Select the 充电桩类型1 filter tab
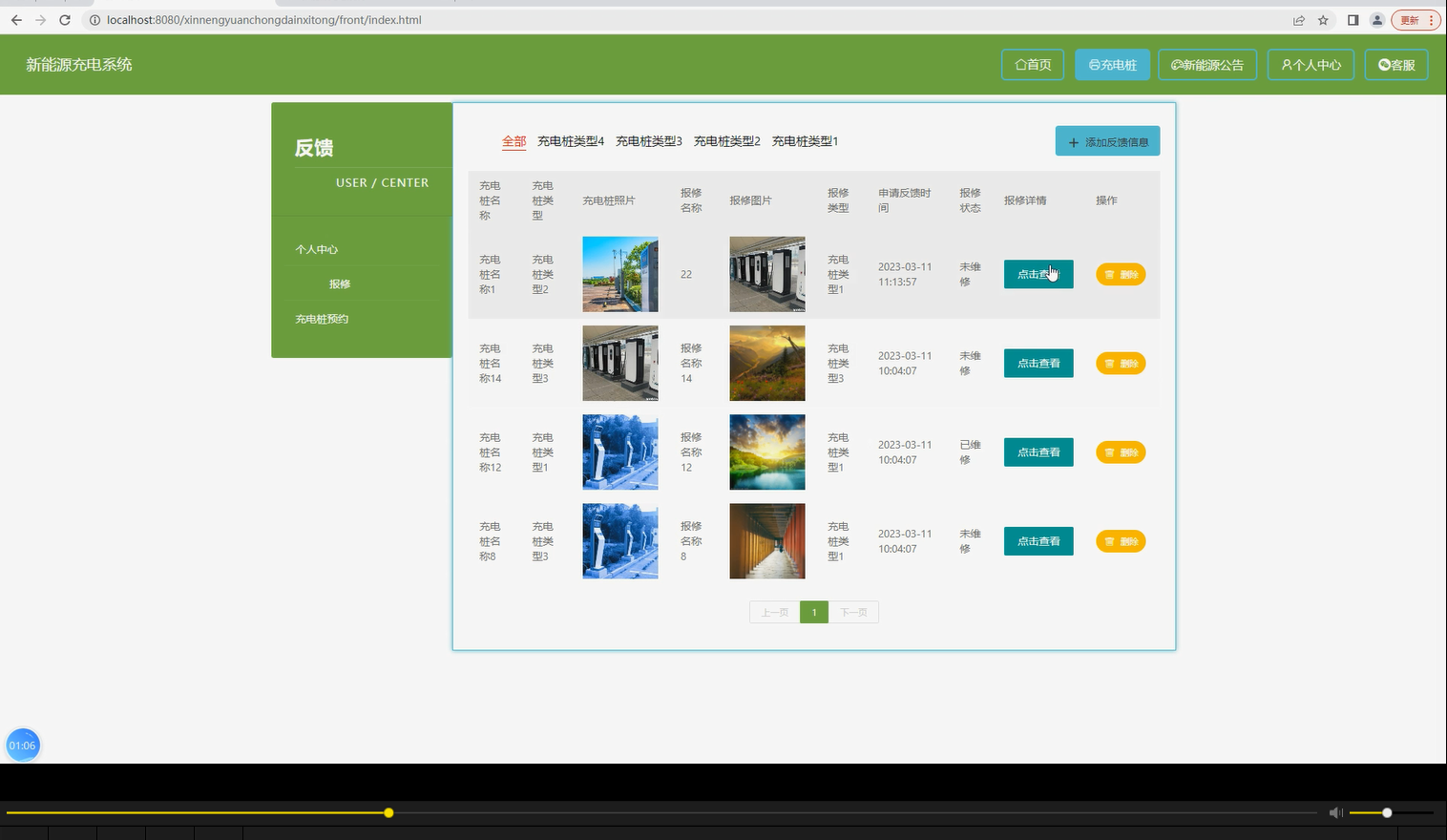 [806, 140]
